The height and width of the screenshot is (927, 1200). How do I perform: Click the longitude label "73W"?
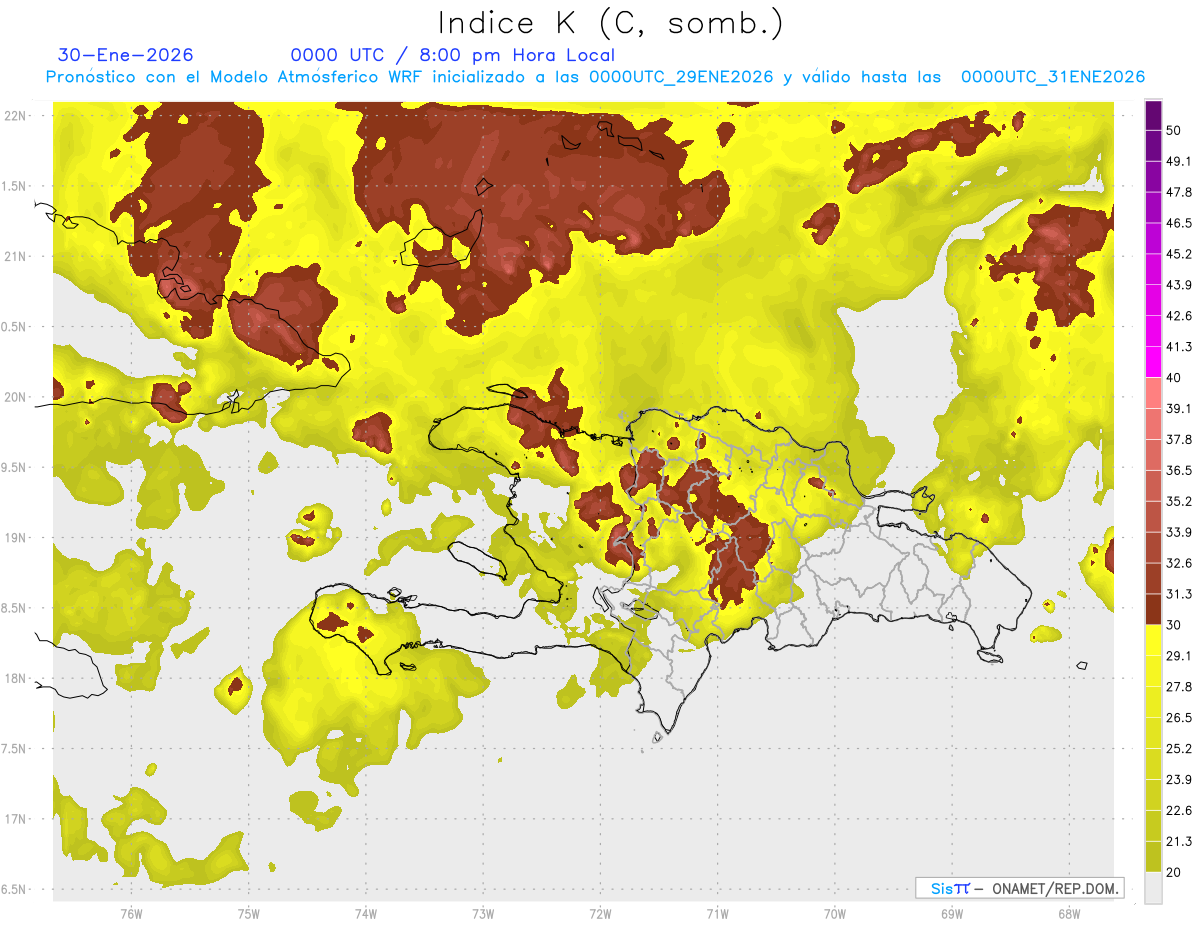click(x=483, y=914)
